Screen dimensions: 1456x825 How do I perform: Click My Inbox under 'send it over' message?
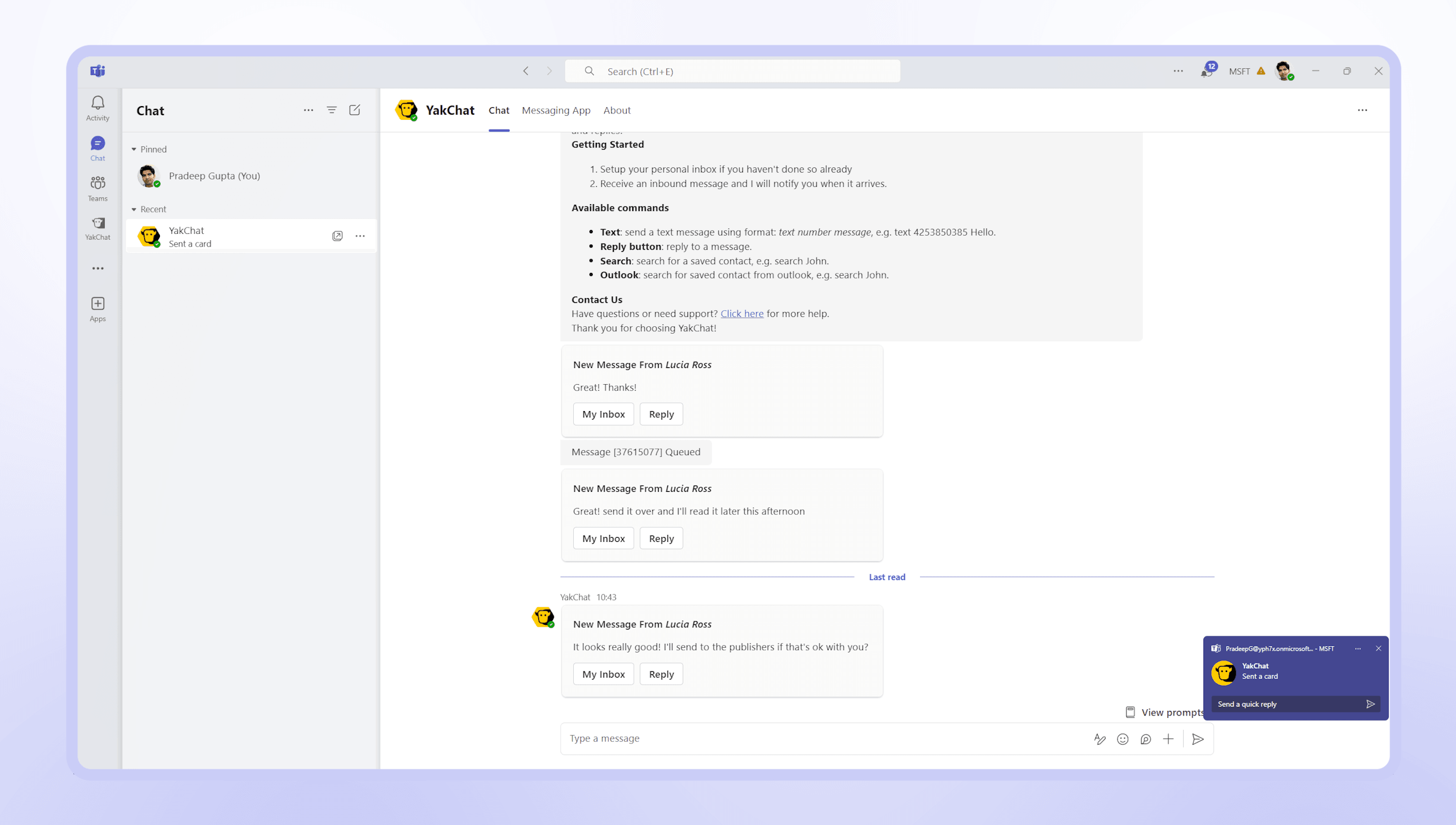tap(603, 538)
